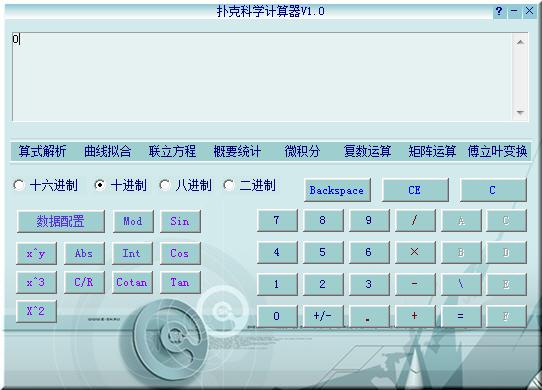Click the display scrollbar up arrow
The width and height of the screenshot is (542, 390).
coord(520,42)
